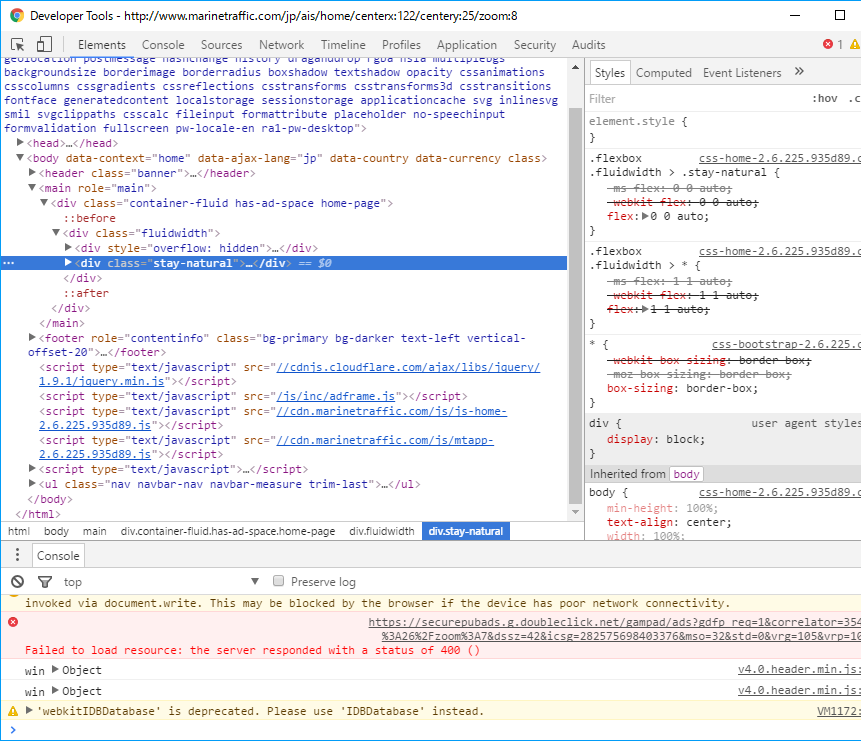Click the Elements panel scrollbar up arrow
The image size is (861, 741).
click(x=575, y=66)
